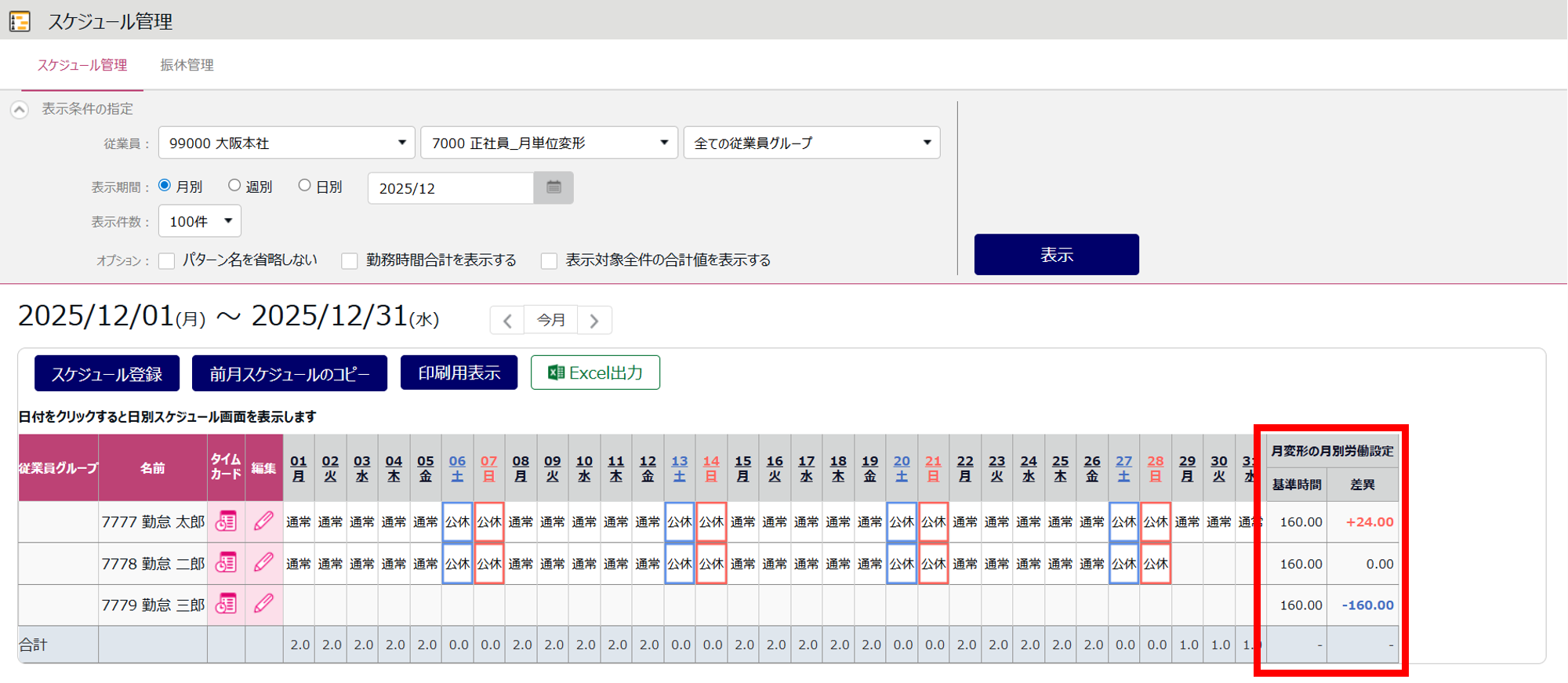Screen dimensions: 1568x683
Task: Open the 全ての従業員グループ dropdown
Action: [x=811, y=143]
